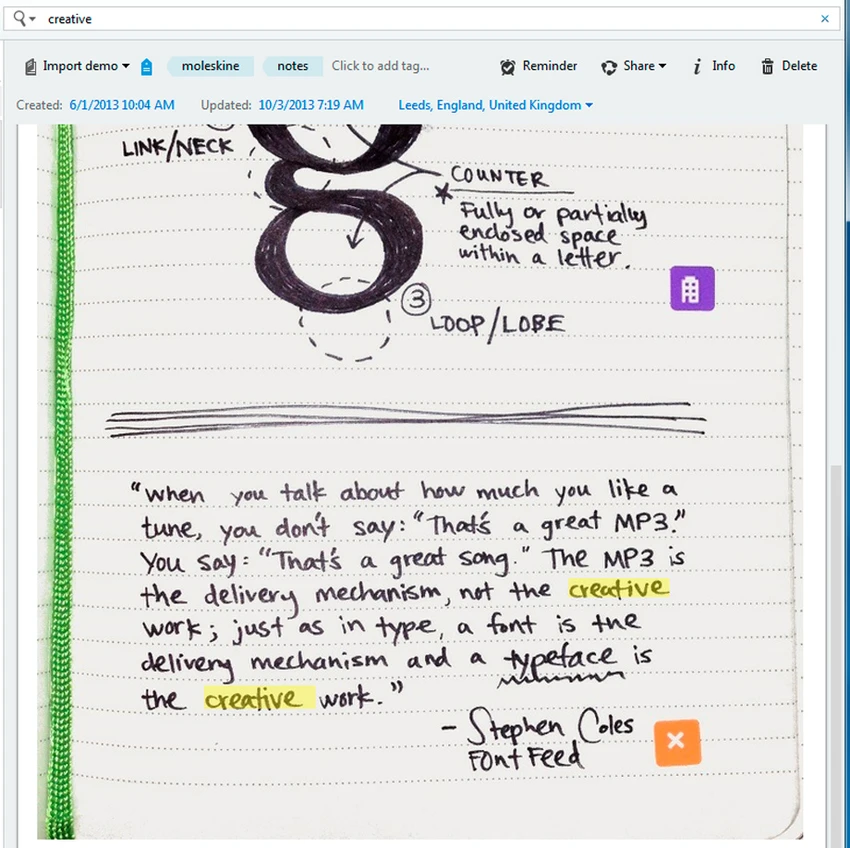Delete the note with trash icon

(789, 66)
